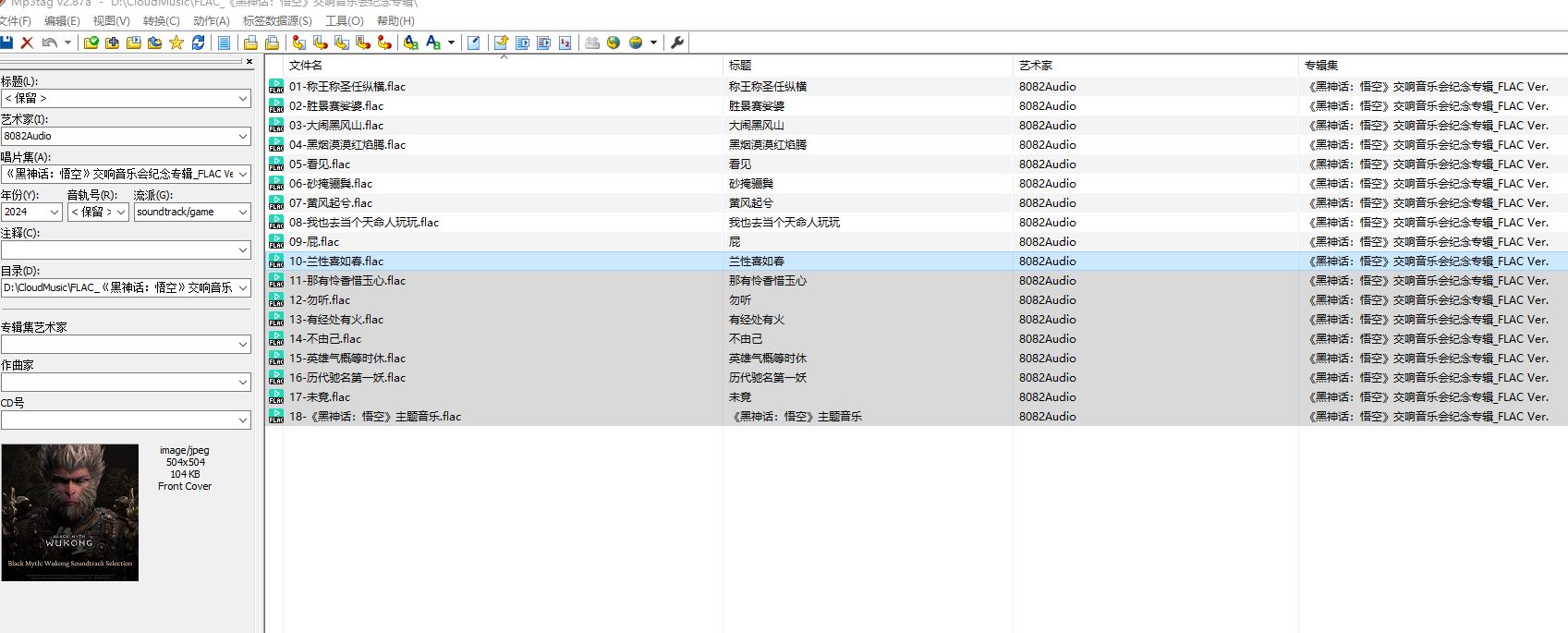Expand the 专辑集艺术家 dropdown
This screenshot has height=633, width=1568.
click(243, 344)
